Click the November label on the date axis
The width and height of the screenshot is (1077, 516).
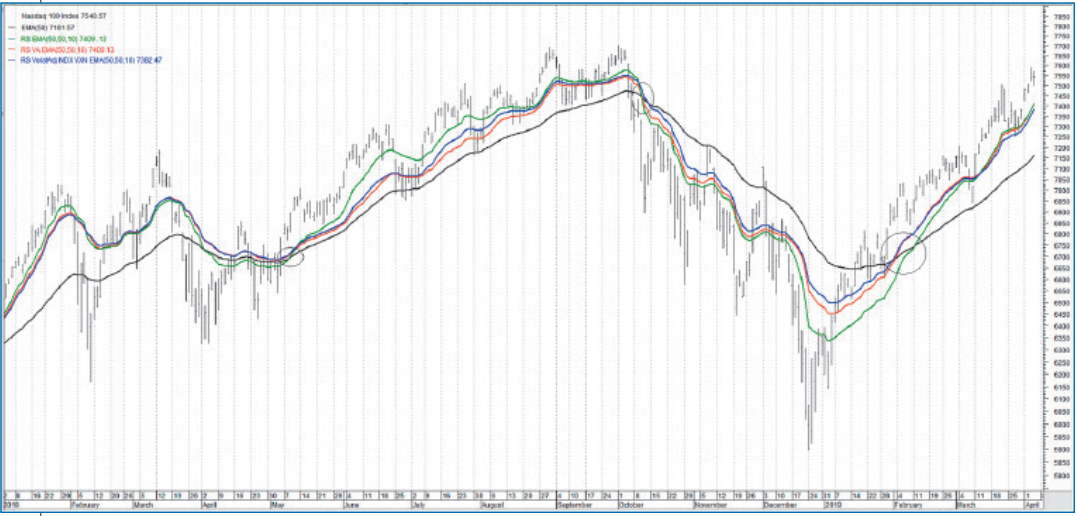pyautogui.click(x=709, y=506)
